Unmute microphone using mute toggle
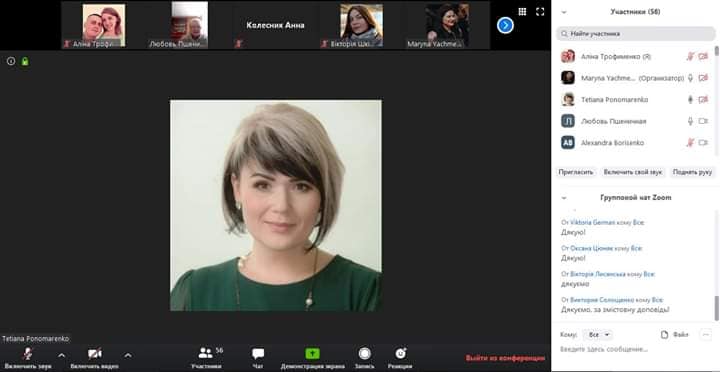This screenshot has height=372, width=720. pyautogui.click(x=28, y=354)
